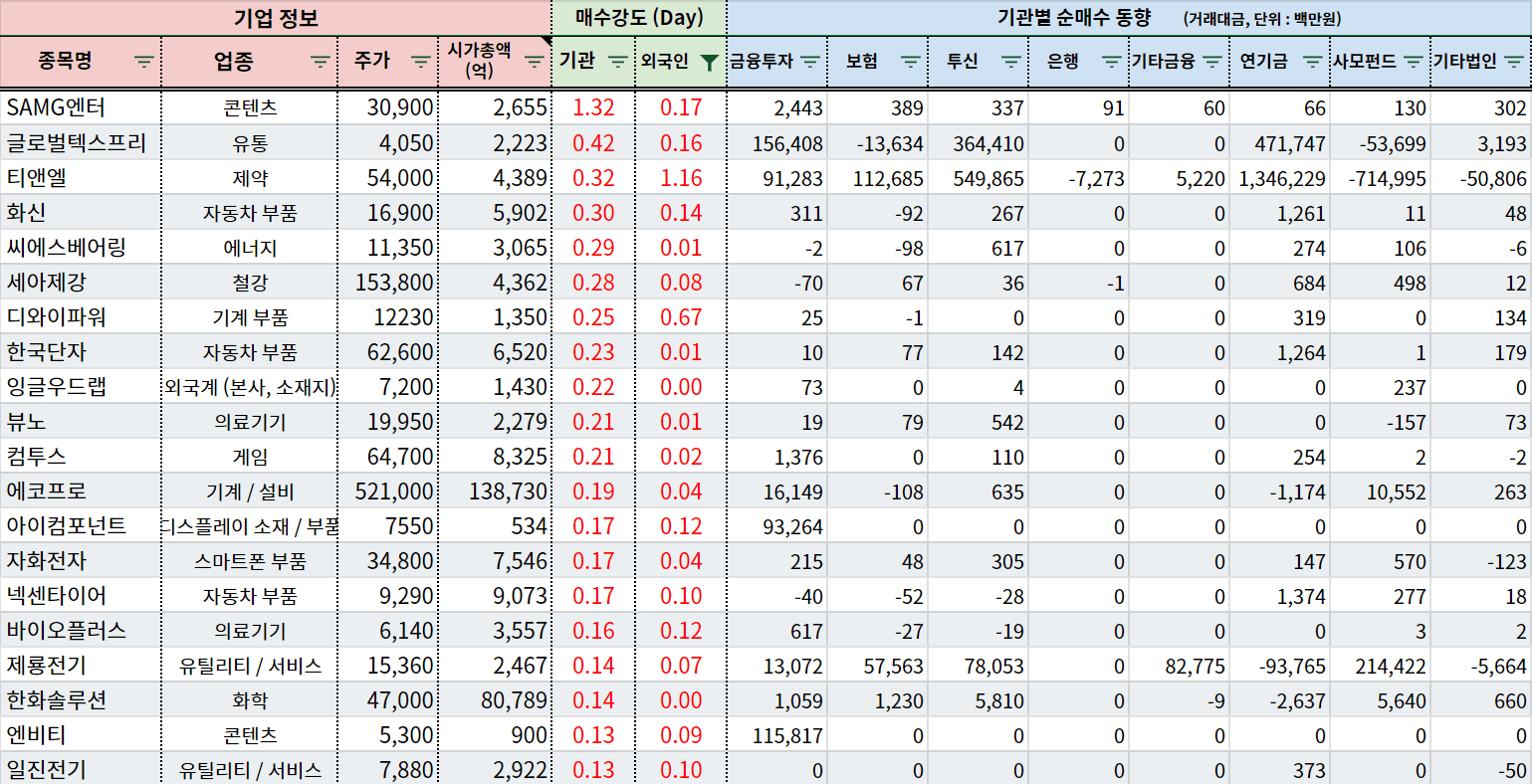
Task: Click the active 외국인 green filter icon
Action: (709, 62)
